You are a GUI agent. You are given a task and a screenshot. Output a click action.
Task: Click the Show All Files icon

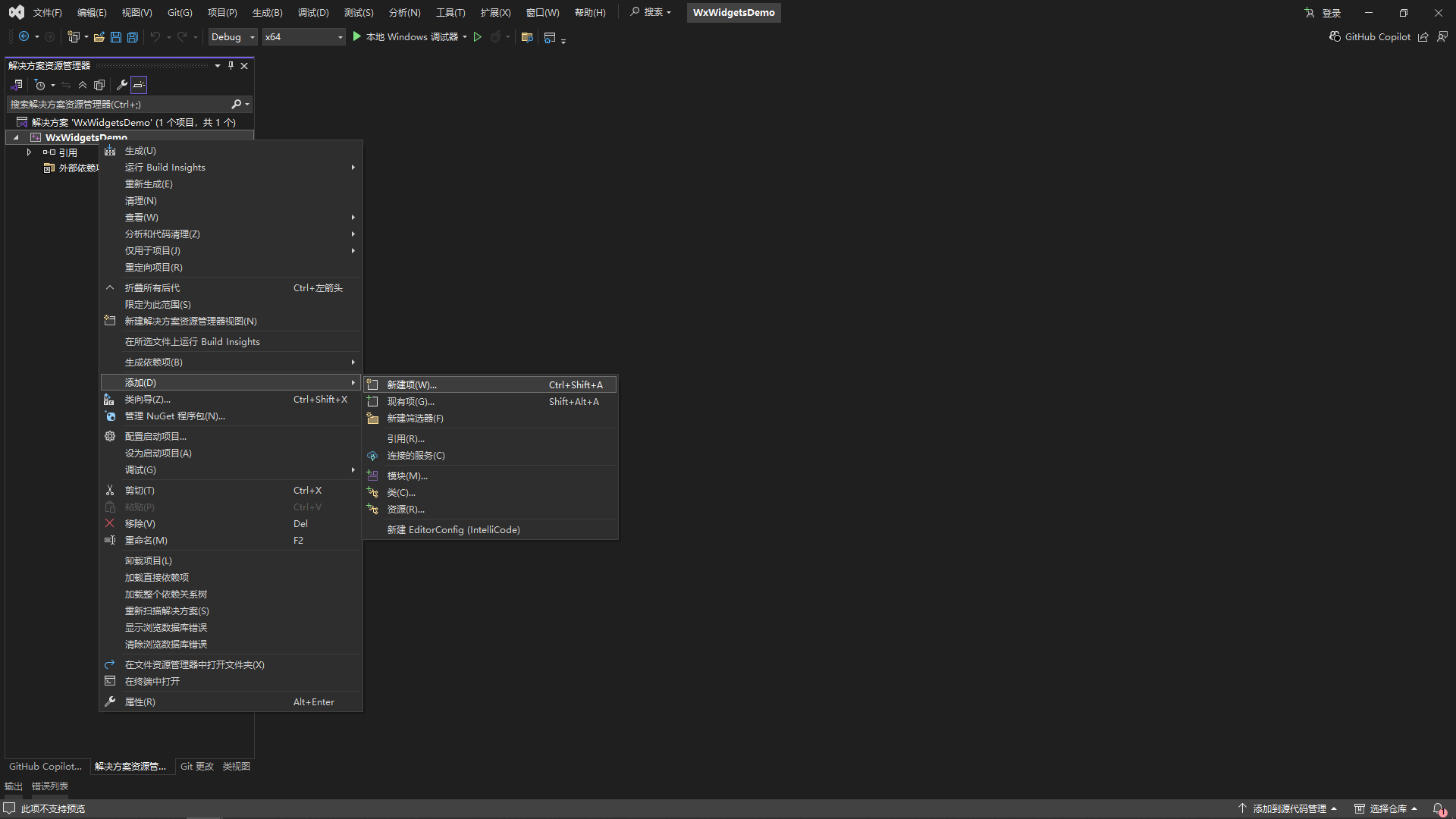coord(99,85)
